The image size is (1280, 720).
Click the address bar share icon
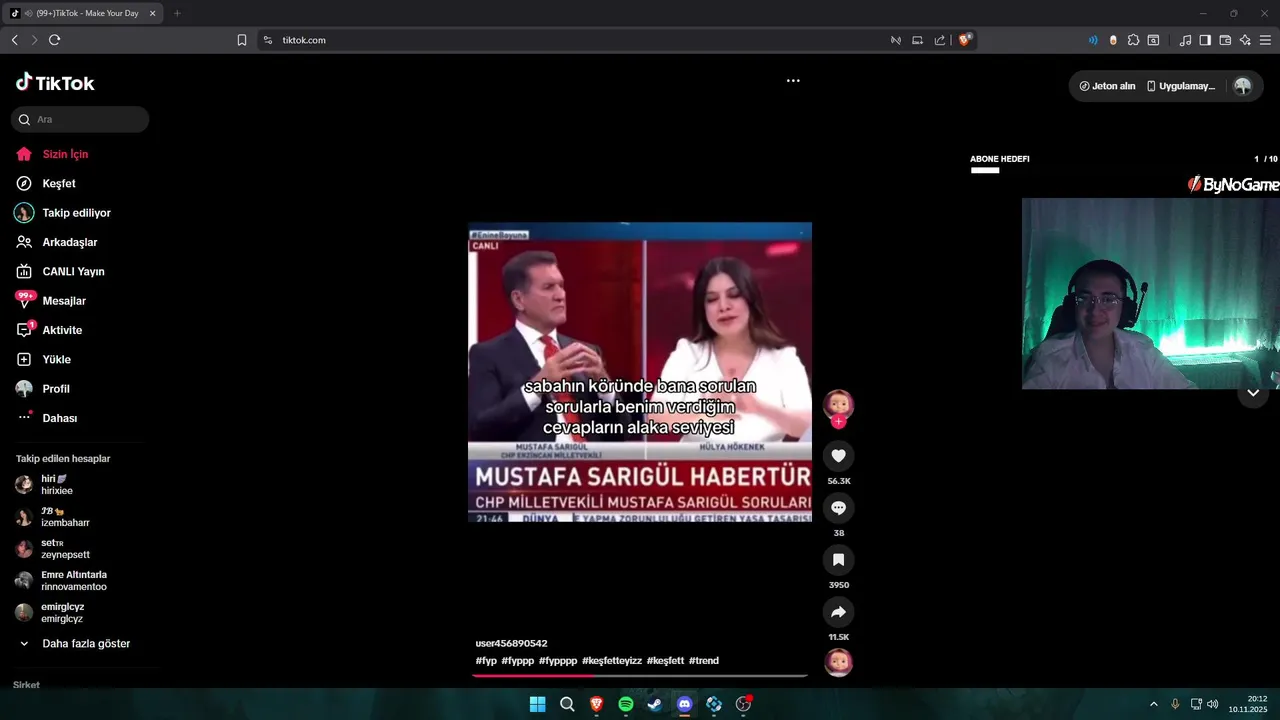coord(940,40)
